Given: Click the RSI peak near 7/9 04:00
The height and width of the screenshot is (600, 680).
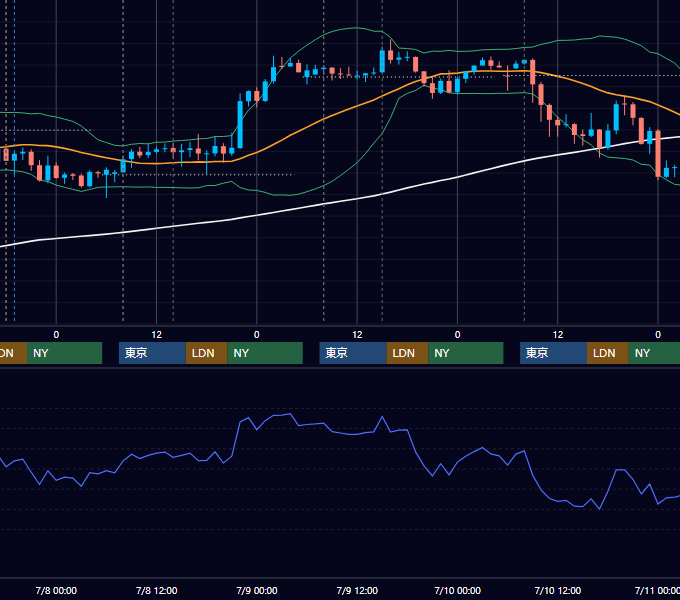Looking at the screenshot, I should (x=290, y=414).
